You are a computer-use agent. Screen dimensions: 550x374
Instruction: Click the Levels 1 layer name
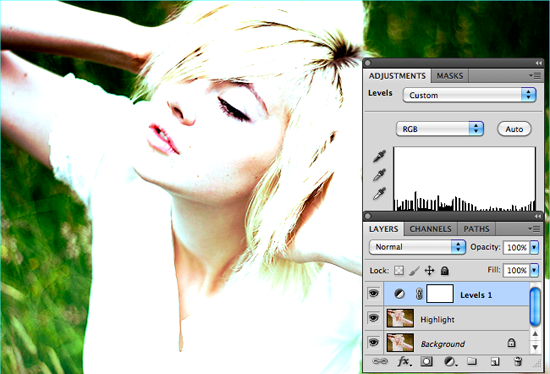tap(476, 295)
